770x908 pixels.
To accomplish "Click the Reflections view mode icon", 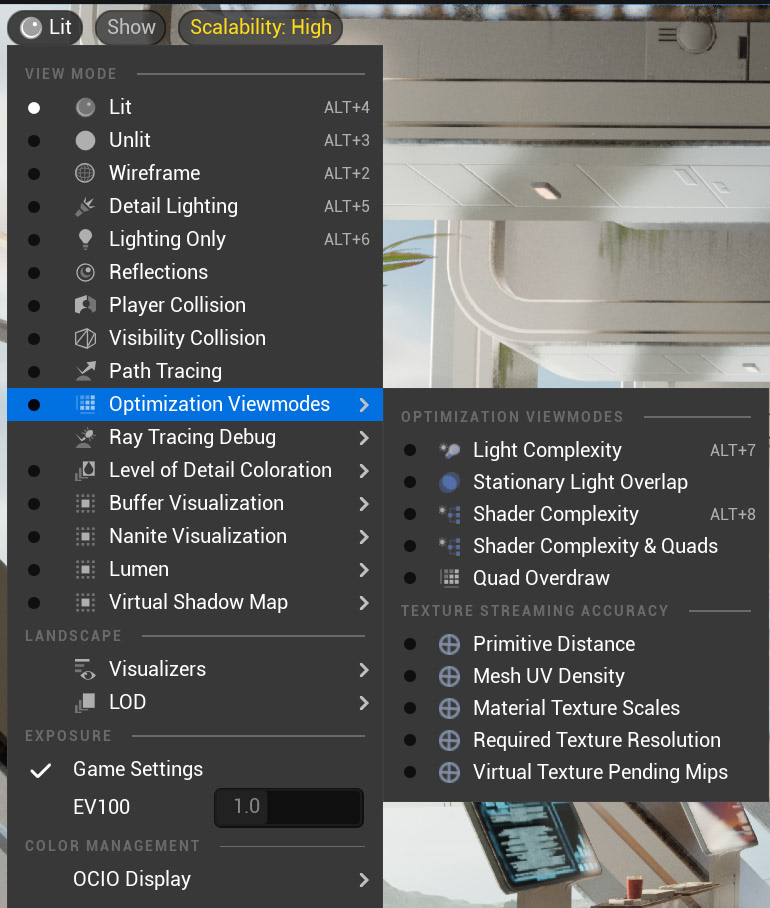I will pyautogui.click(x=85, y=272).
